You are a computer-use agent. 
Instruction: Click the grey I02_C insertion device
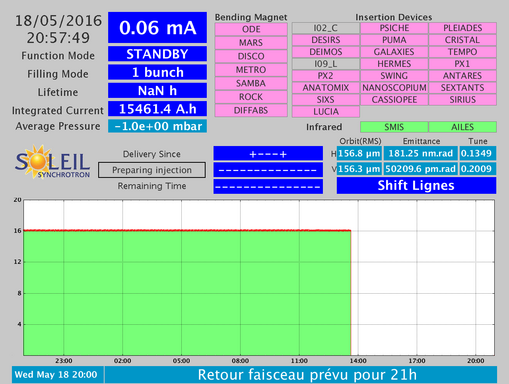[326, 28]
